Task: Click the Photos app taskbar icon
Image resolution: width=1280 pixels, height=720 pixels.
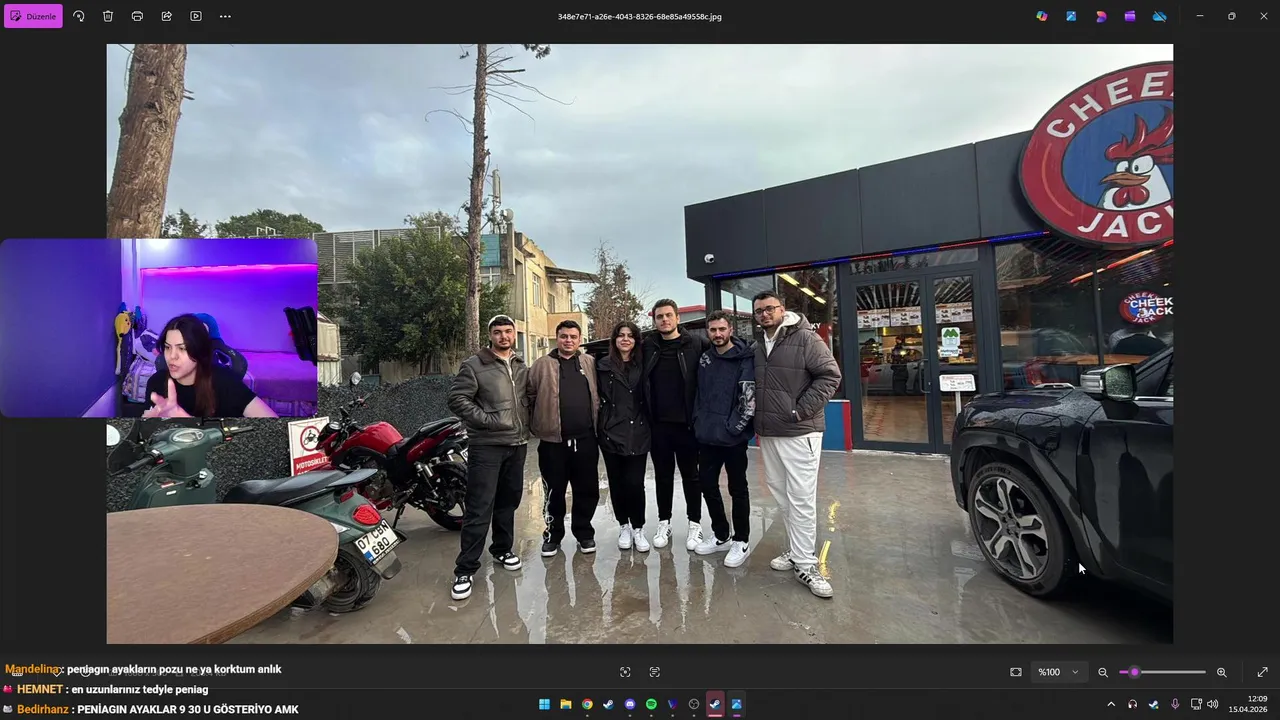Action: pyautogui.click(x=736, y=704)
